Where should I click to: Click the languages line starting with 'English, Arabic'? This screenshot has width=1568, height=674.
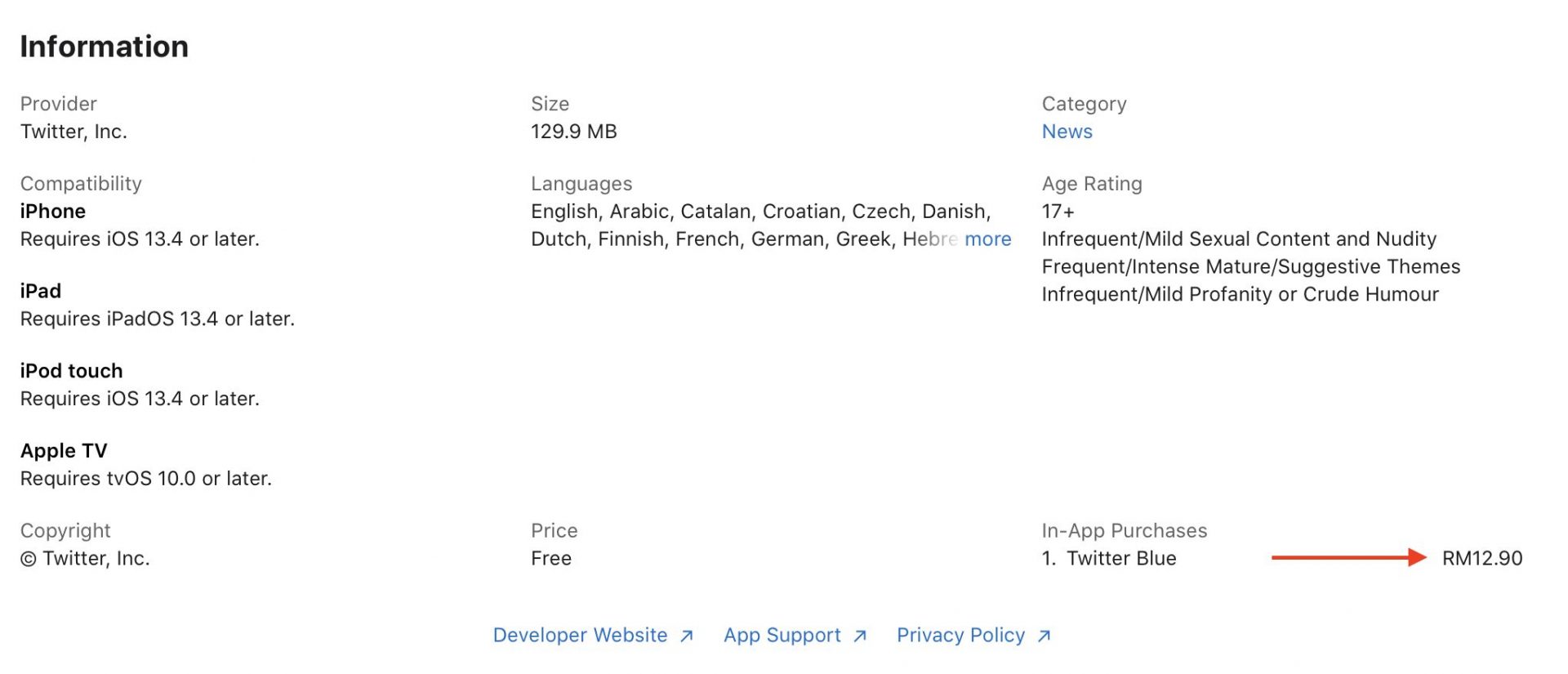[761, 212]
